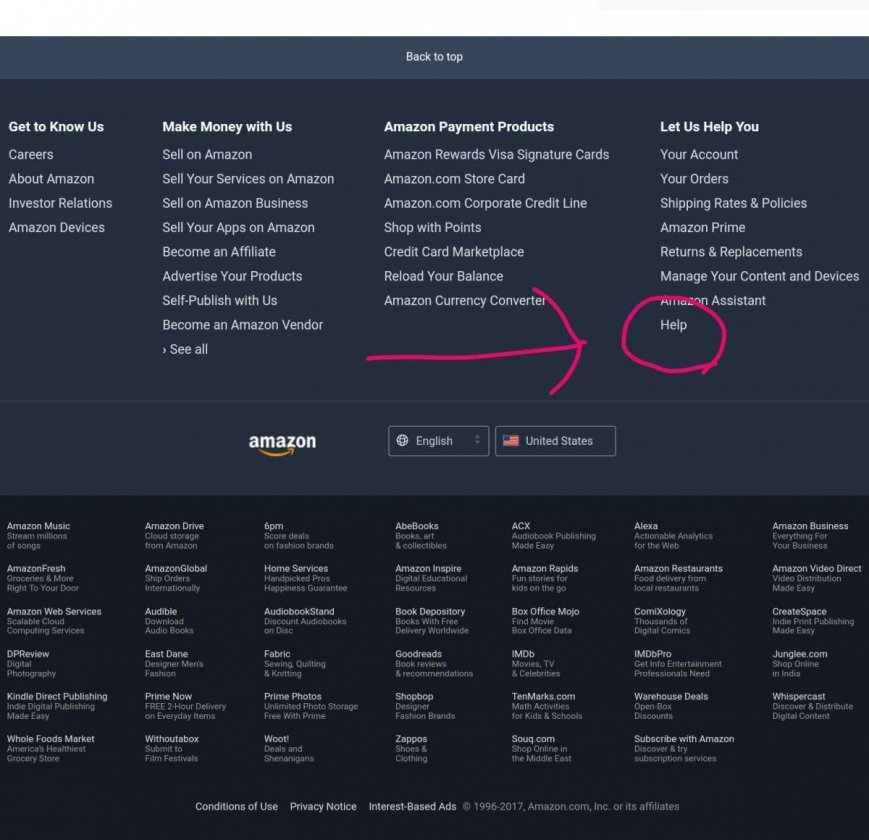Click Amazon Drive cloud storage link
Screen dimensions: 869x840
pyautogui.click(x=174, y=536)
